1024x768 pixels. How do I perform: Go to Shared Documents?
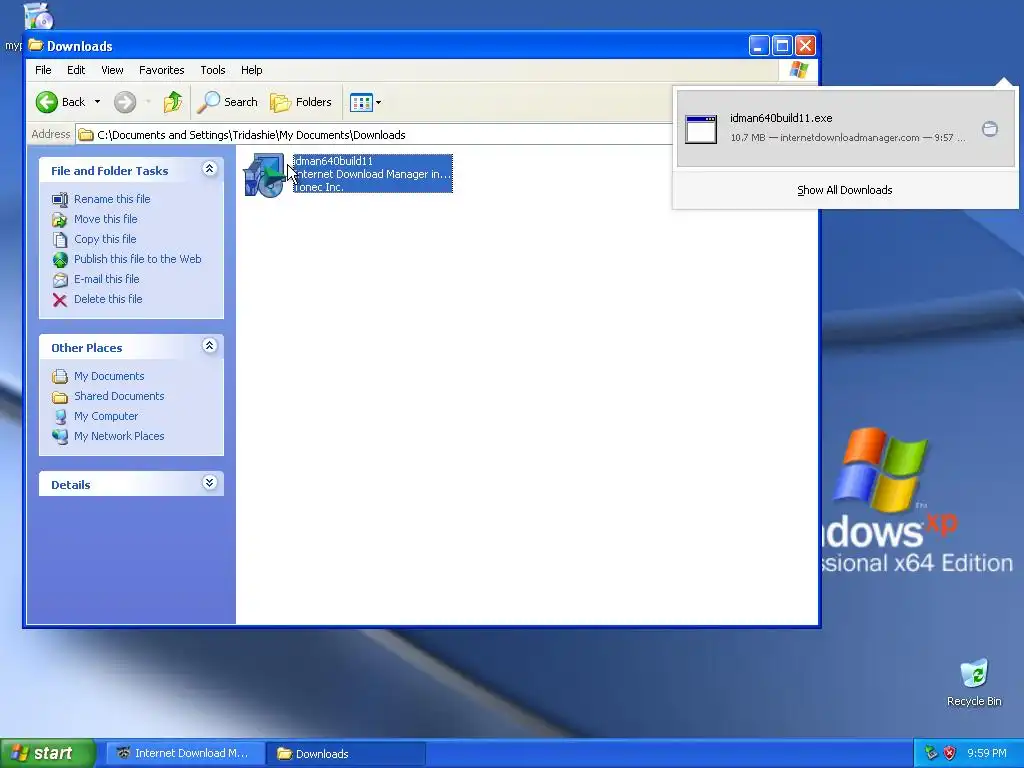click(x=119, y=396)
